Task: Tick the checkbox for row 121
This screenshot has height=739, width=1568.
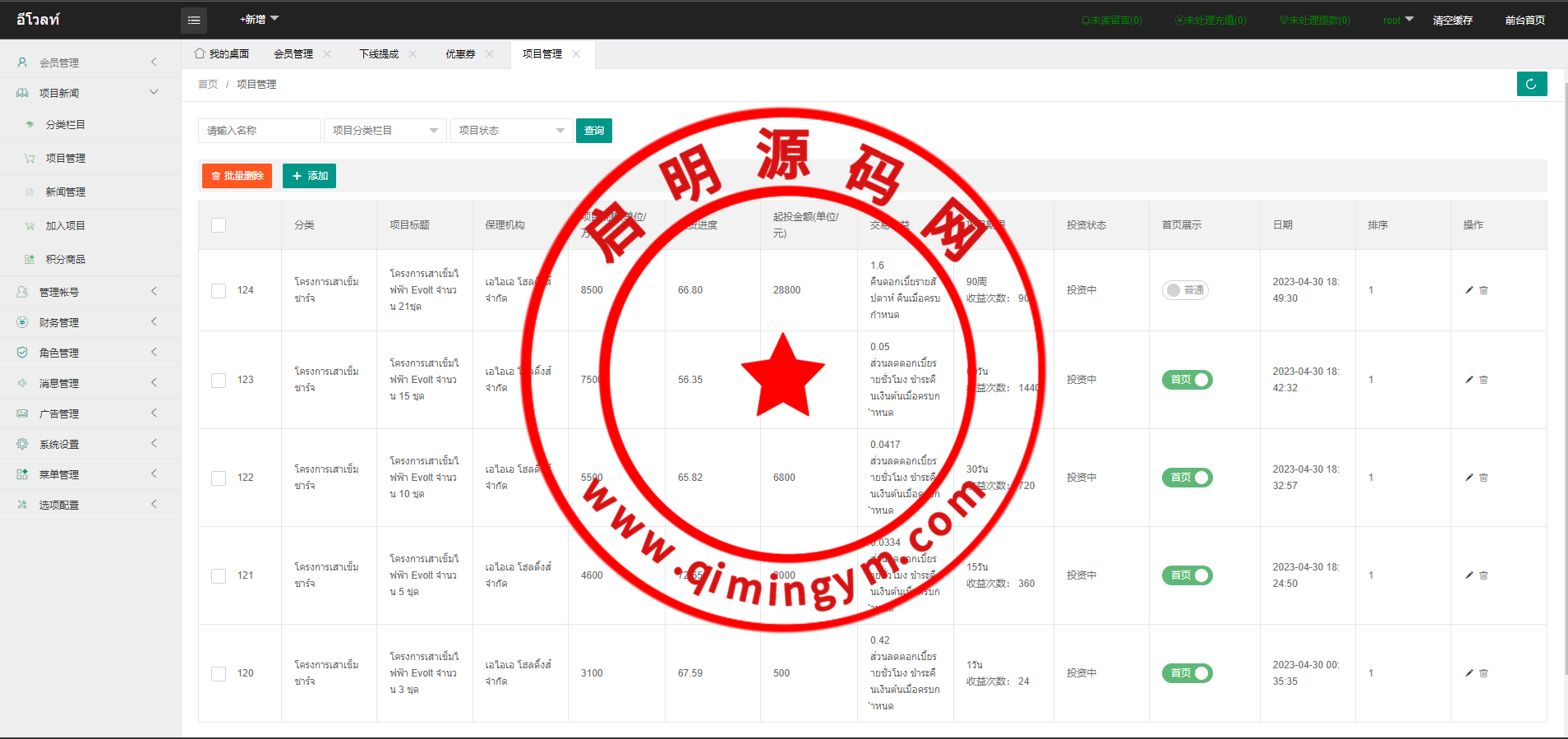Action: click(x=219, y=575)
